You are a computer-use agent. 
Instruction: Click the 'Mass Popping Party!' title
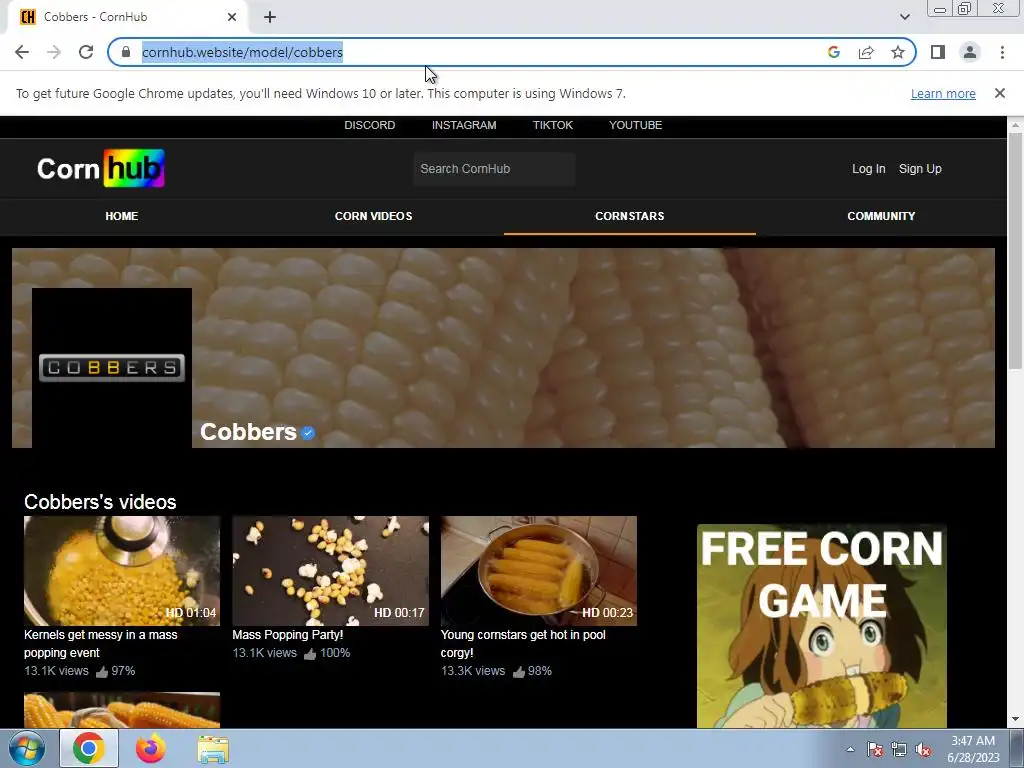point(287,635)
